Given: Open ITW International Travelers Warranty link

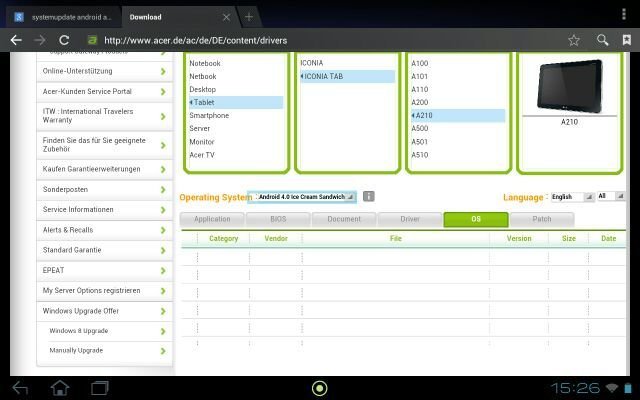Looking at the screenshot, I should [105, 116].
